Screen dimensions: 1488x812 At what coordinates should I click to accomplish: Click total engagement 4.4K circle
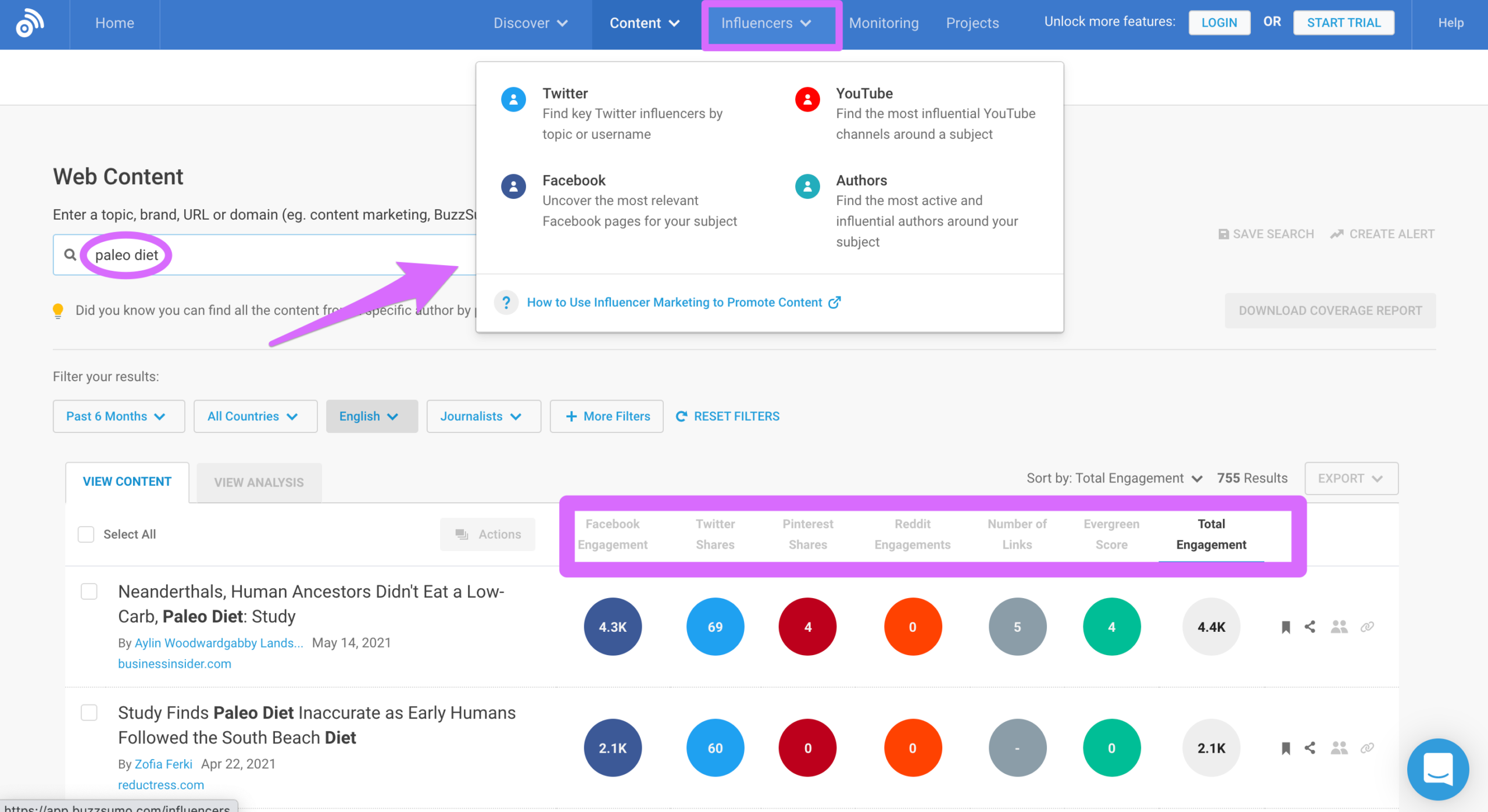[x=1211, y=627]
